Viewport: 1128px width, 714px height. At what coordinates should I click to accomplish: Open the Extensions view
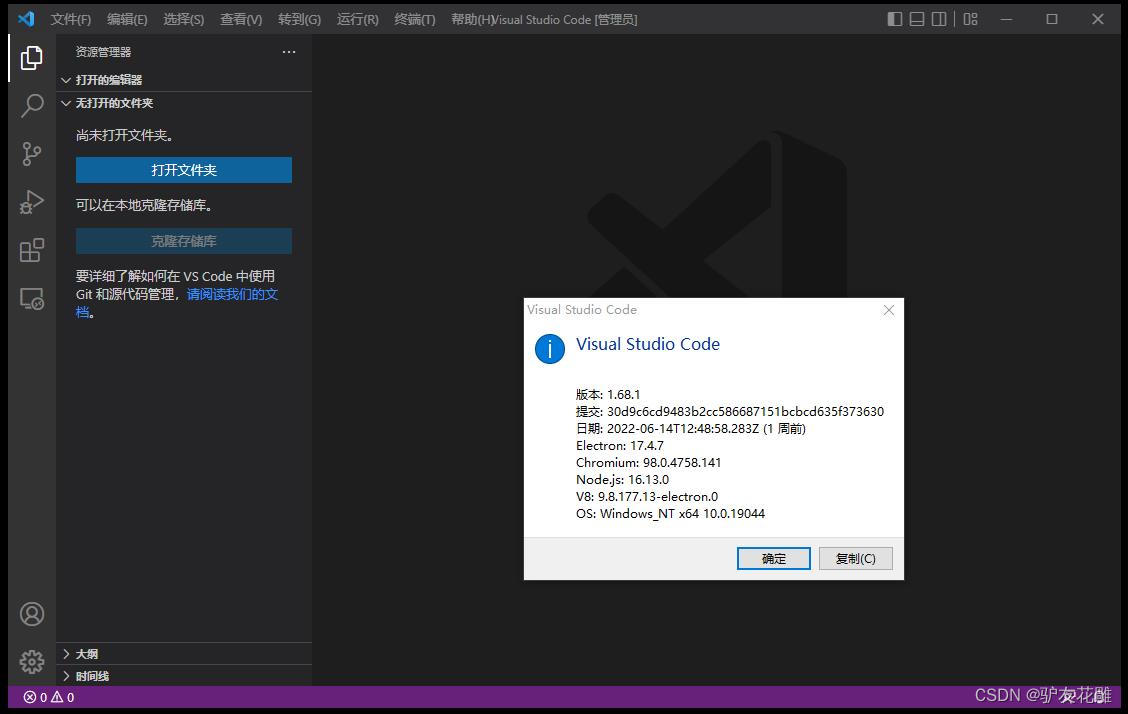tap(31, 250)
